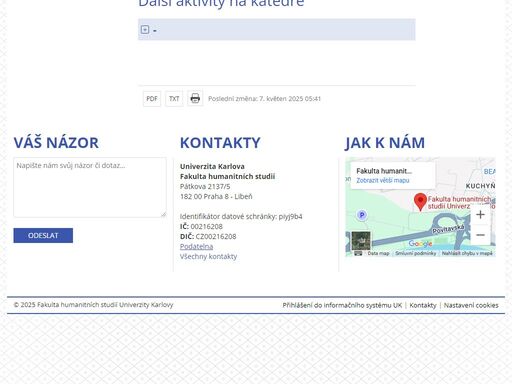Click the red map pin marker
Screen dimensions: 512x384
(420, 201)
